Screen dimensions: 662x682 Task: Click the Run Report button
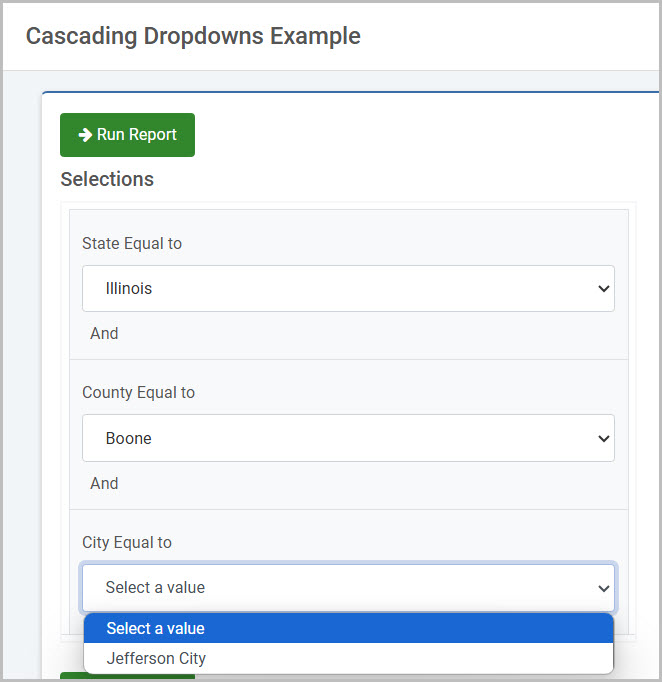[x=127, y=135]
